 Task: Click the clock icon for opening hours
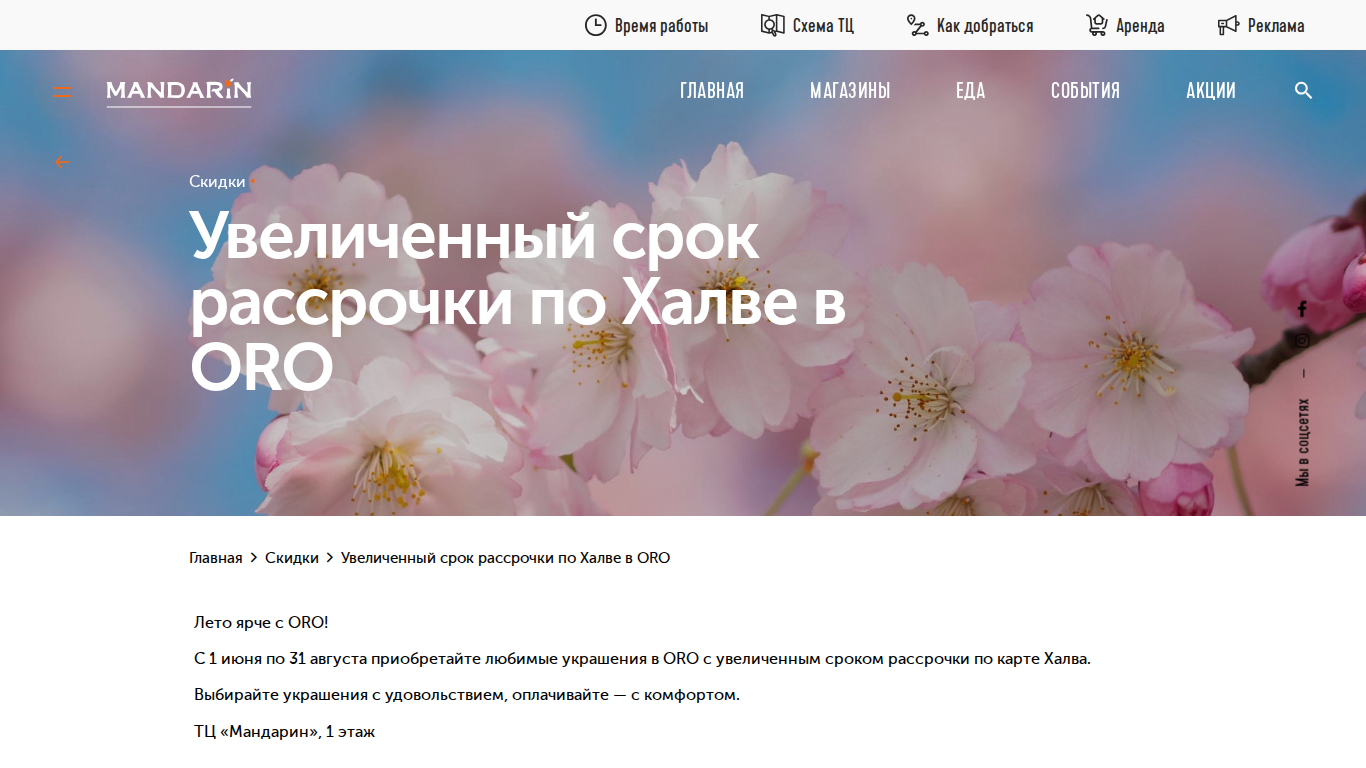tap(595, 25)
